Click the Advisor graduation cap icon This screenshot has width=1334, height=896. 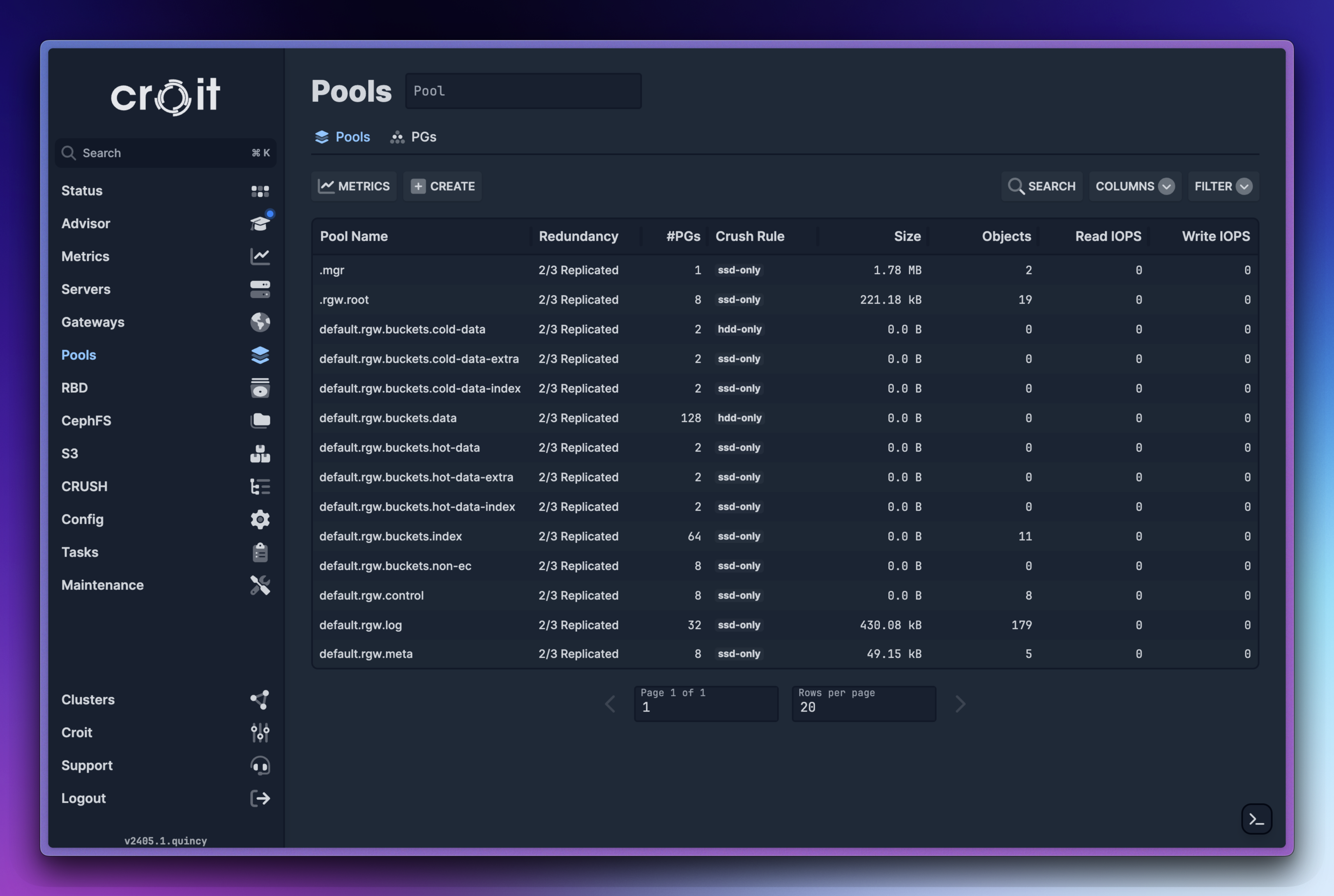point(260,223)
